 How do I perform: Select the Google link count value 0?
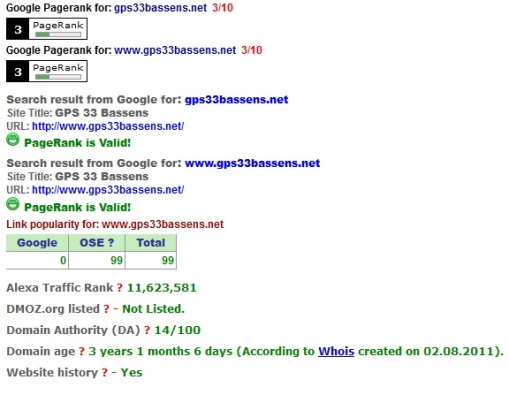(63, 260)
